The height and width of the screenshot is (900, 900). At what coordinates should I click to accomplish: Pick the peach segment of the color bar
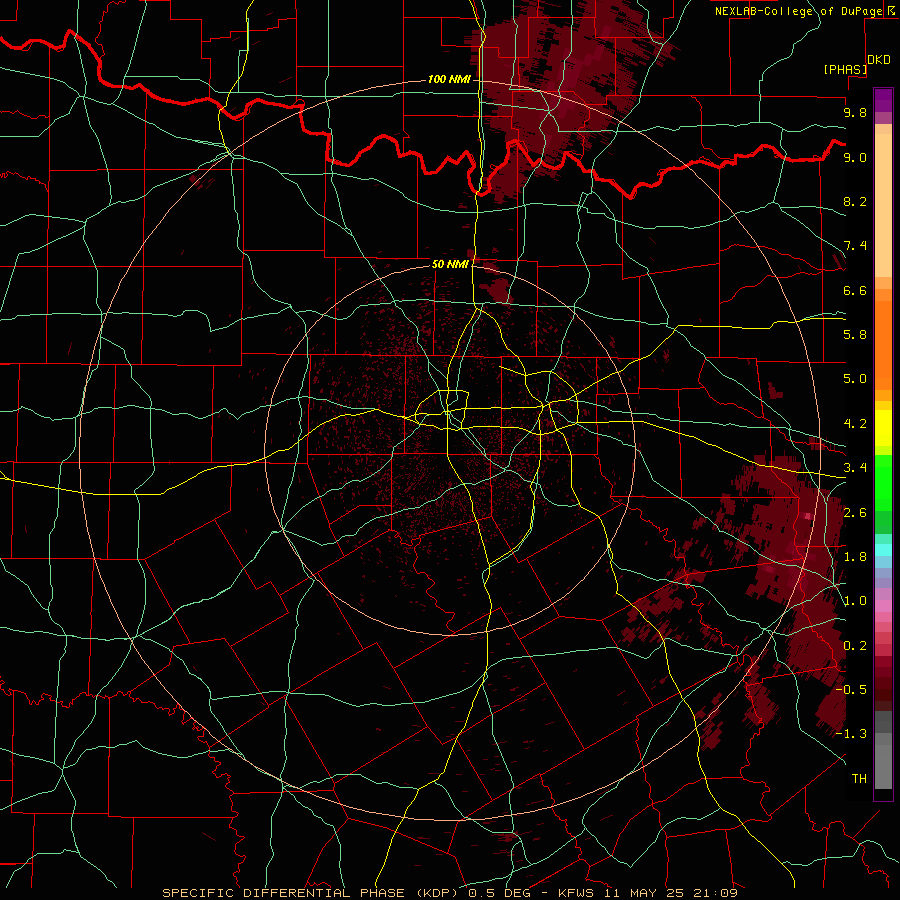(x=883, y=205)
